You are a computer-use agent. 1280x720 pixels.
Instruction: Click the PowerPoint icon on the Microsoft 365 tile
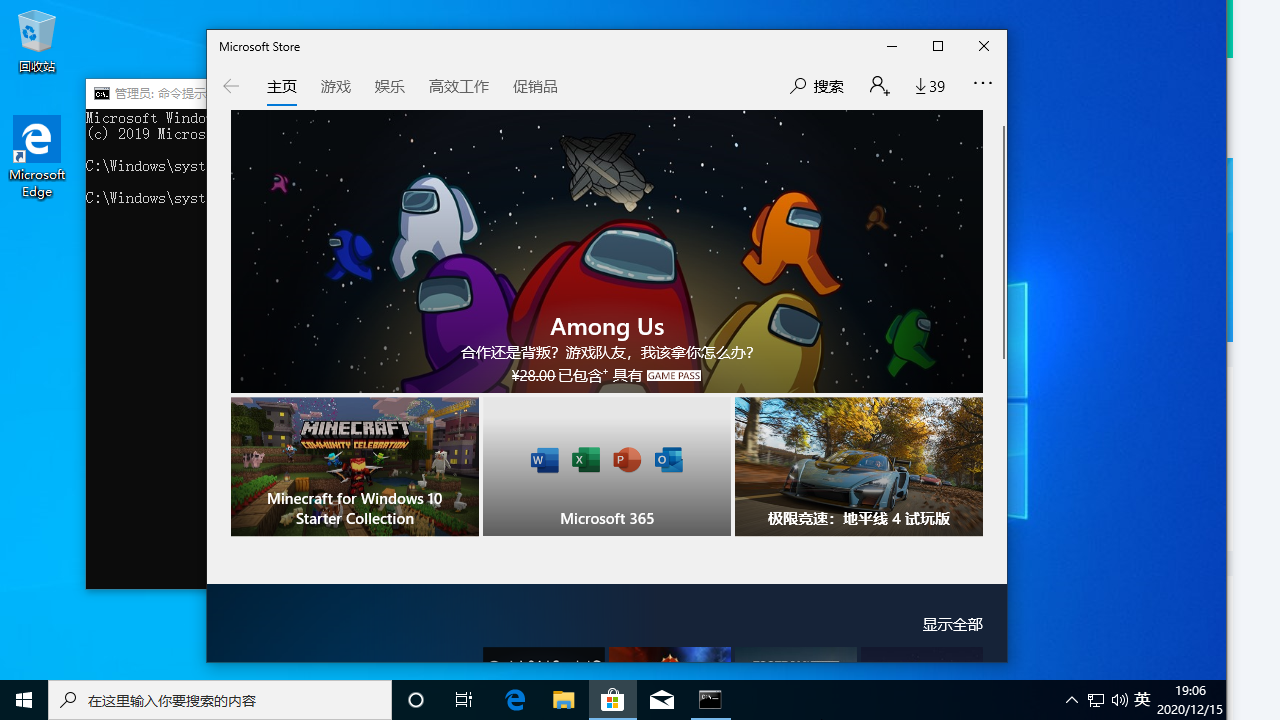coord(627,460)
